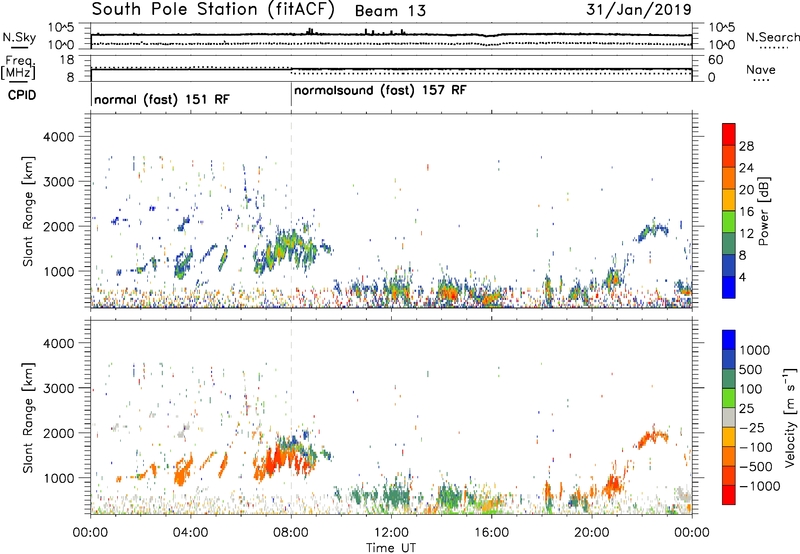Click the date '31/Jan/2019'

point(638,9)
